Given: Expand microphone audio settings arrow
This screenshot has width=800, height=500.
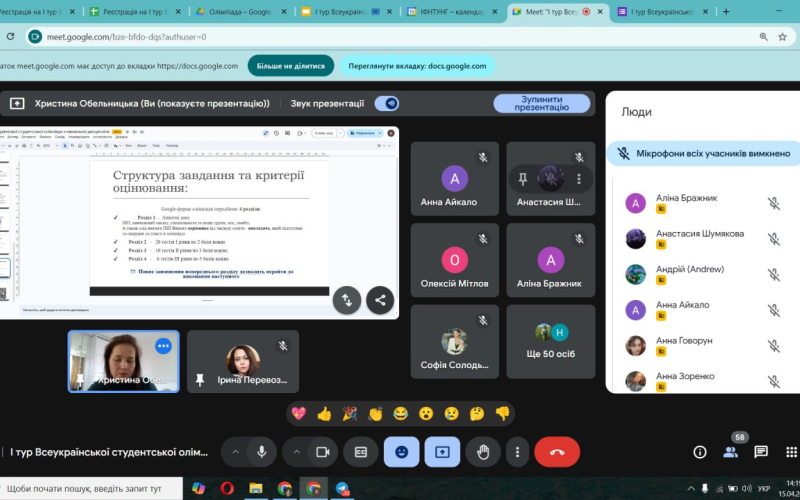Looking at the screenshot, I should coord(236,452).
